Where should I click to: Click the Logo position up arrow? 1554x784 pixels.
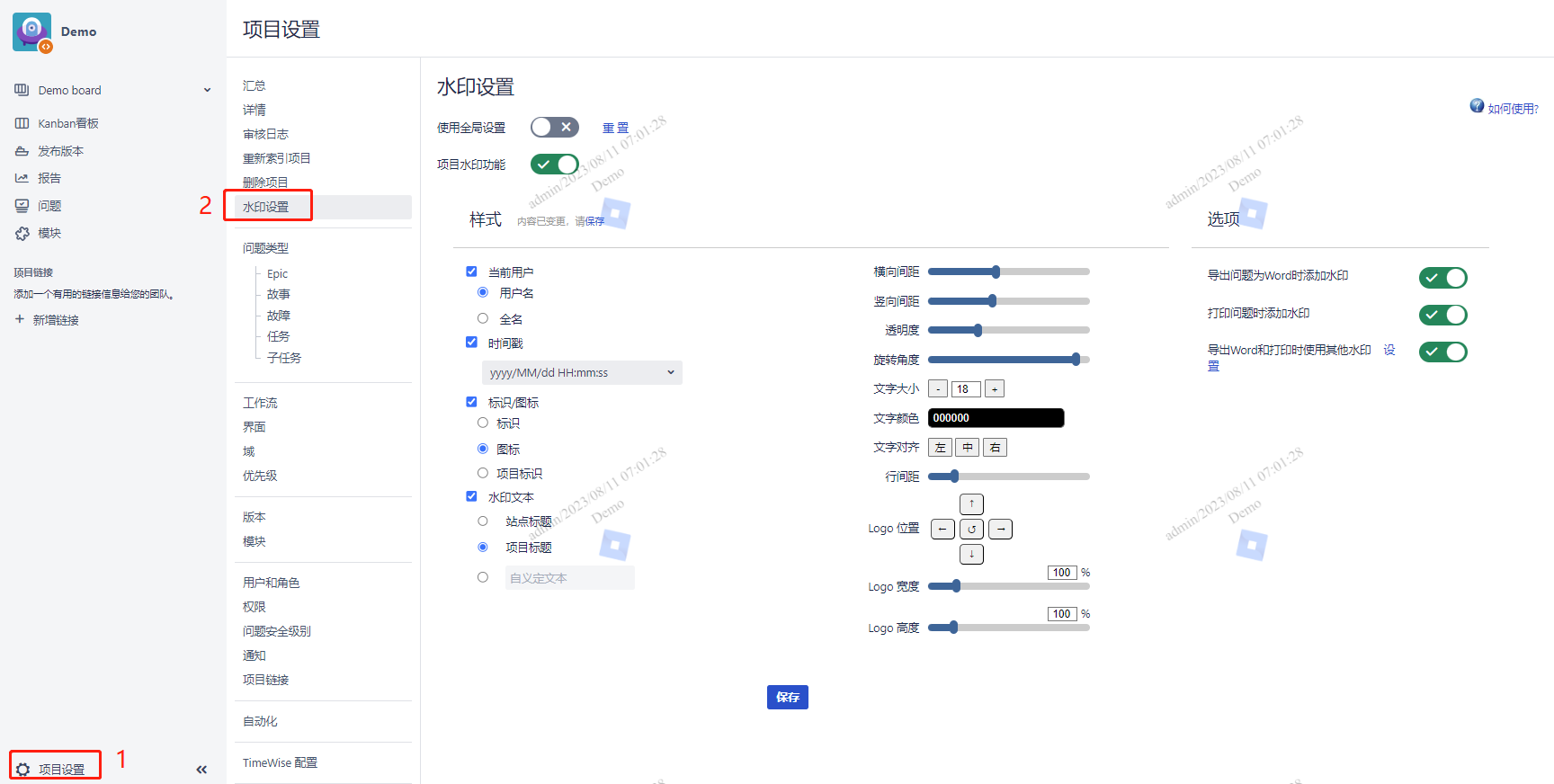971,504
